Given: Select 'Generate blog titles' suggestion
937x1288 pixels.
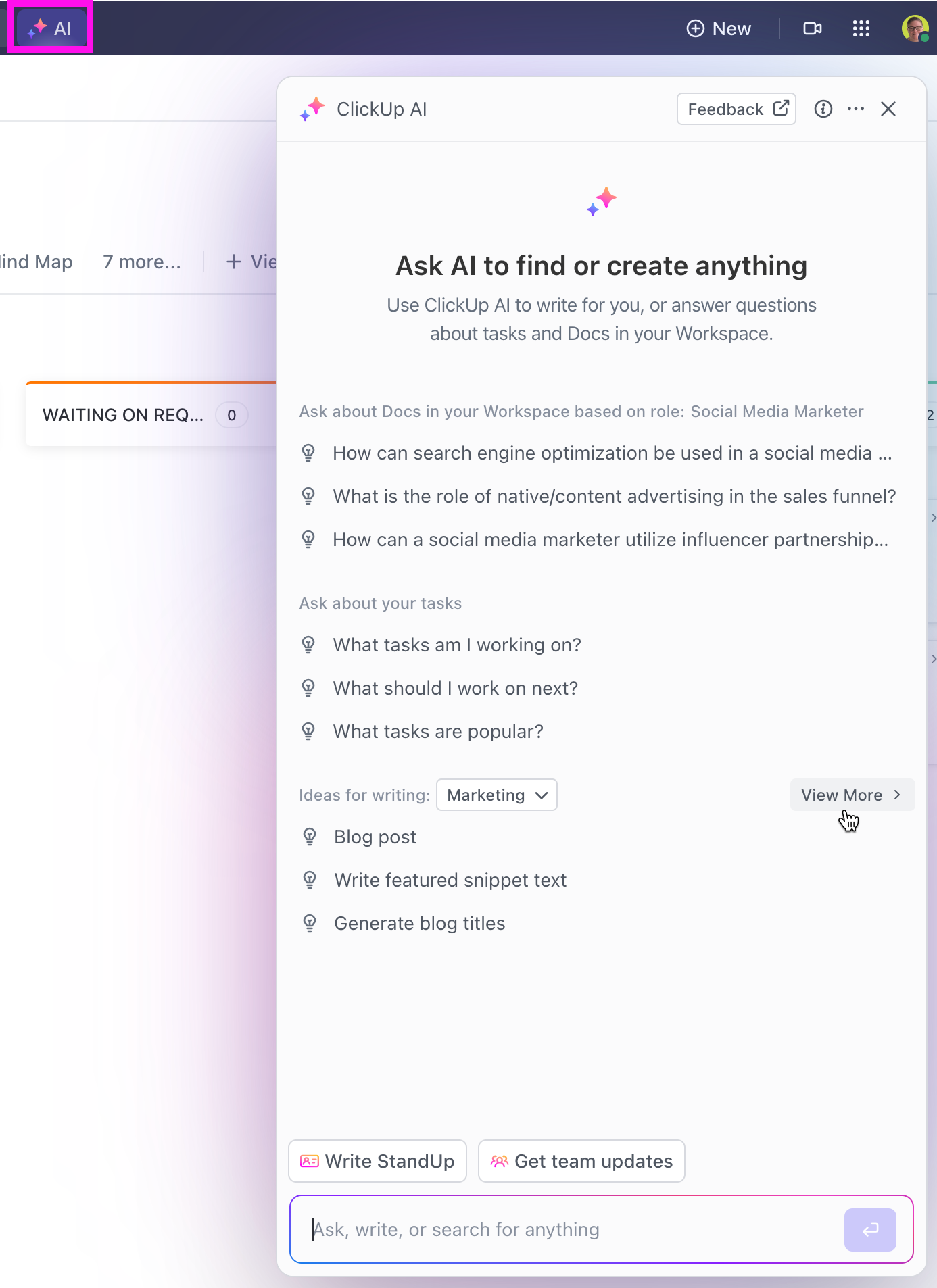Looking at the screenshot, I should [419, 923].
